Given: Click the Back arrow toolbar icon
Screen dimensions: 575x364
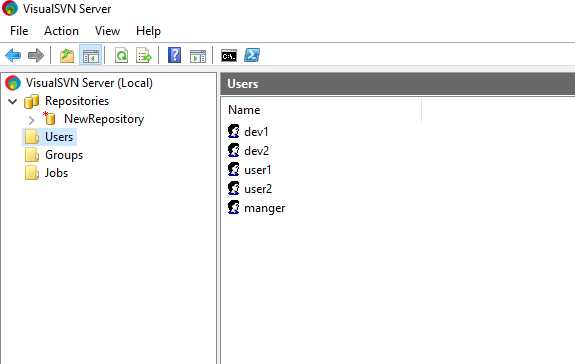Looking at the screenshot, I should tap(13, 56).
